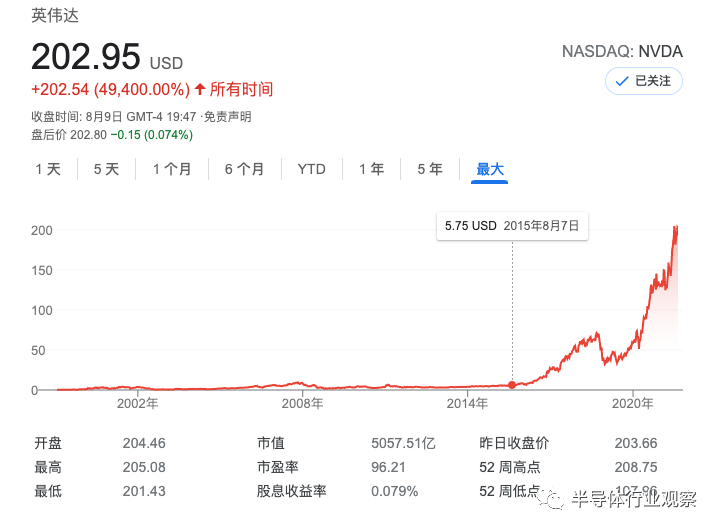The width and height of the screenshot is (720, 531).
Task: Click the 2008年 axis label
Action: (303, 404)
